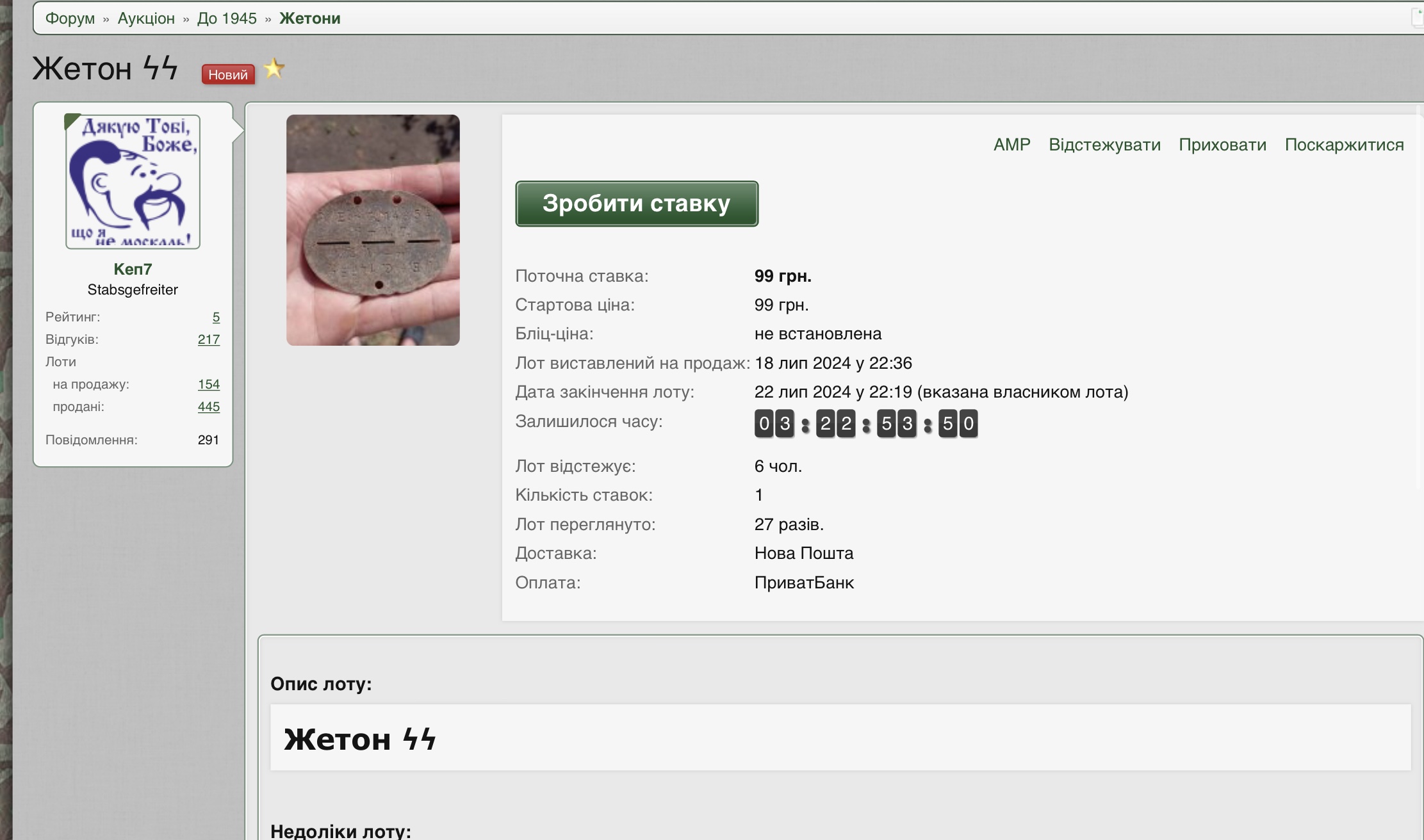Open the AMP link
The width and height of the screenshot is (1424, 840).
(x=1011, y=145)
